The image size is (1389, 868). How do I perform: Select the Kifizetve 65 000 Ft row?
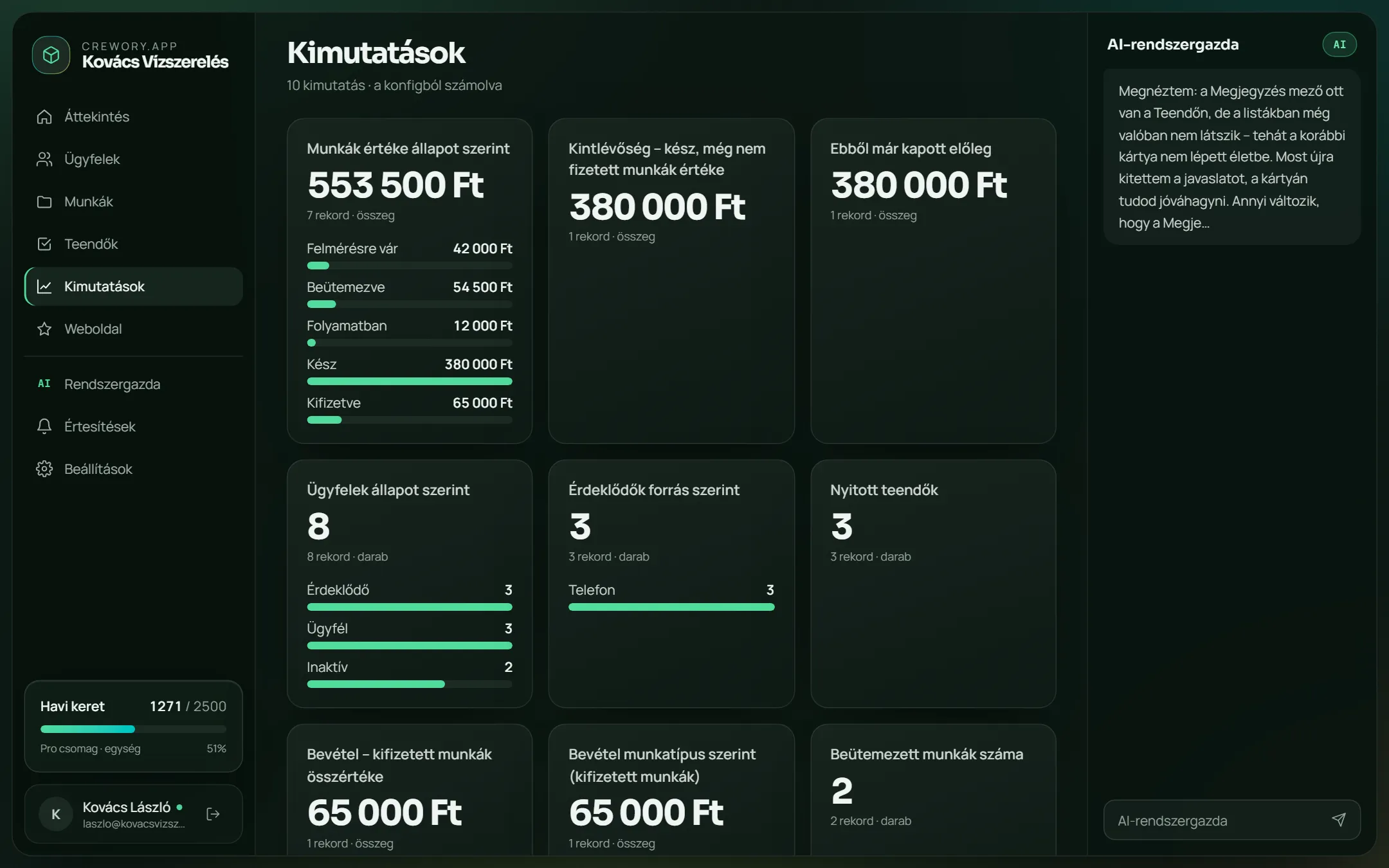pos(410,410)
